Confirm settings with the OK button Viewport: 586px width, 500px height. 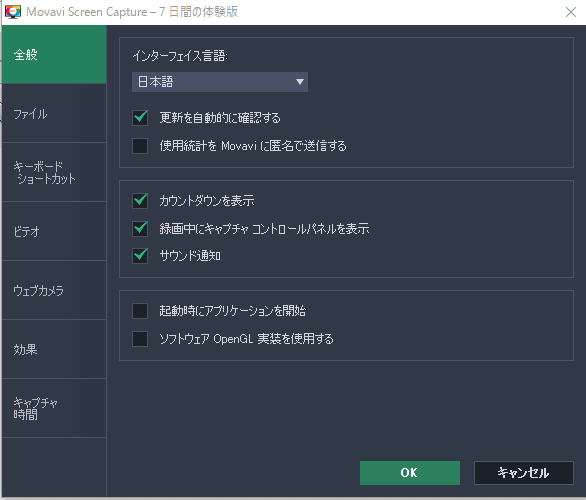click(x=410, y=473)
